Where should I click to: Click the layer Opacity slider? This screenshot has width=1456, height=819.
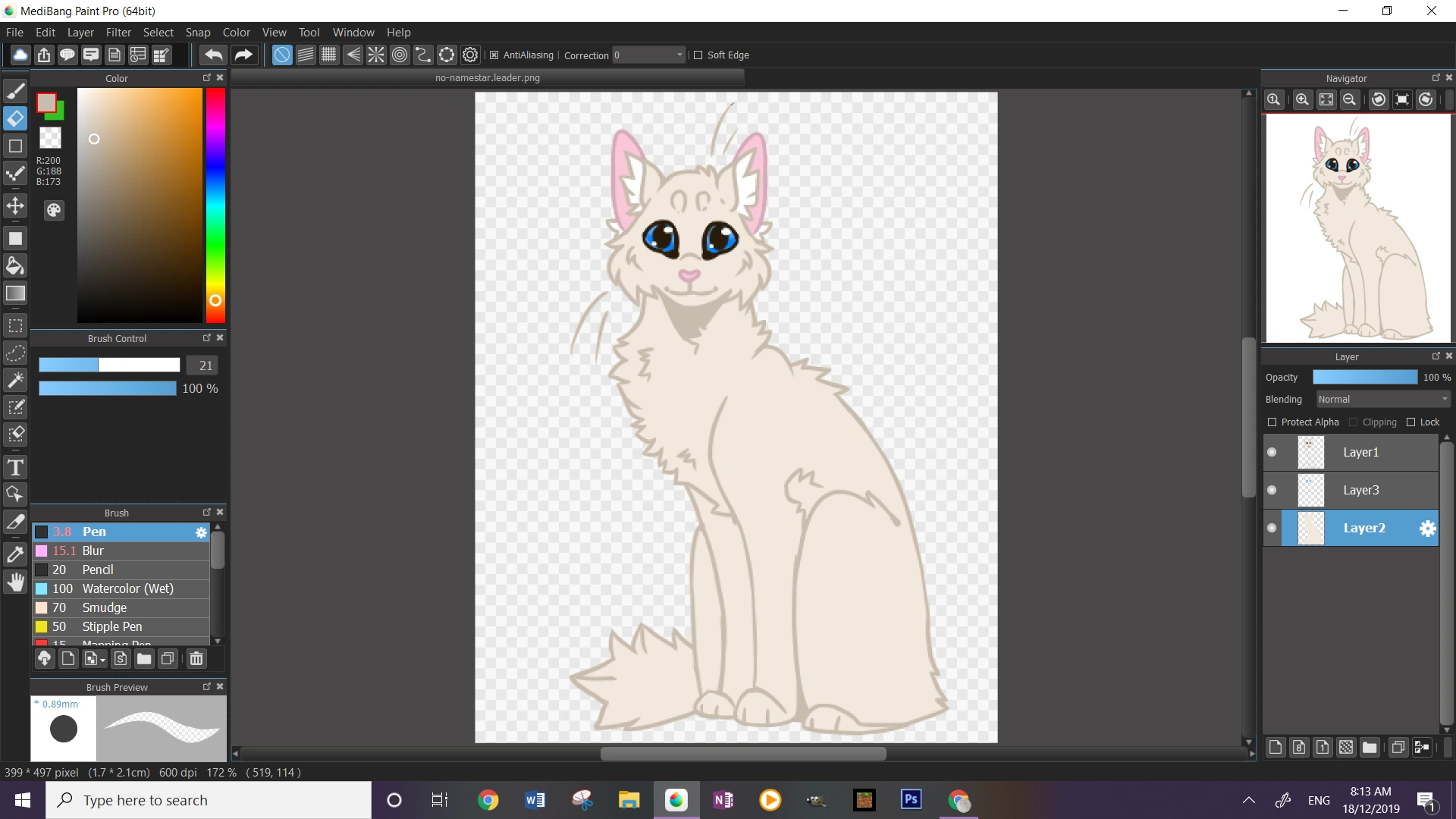1364,377
